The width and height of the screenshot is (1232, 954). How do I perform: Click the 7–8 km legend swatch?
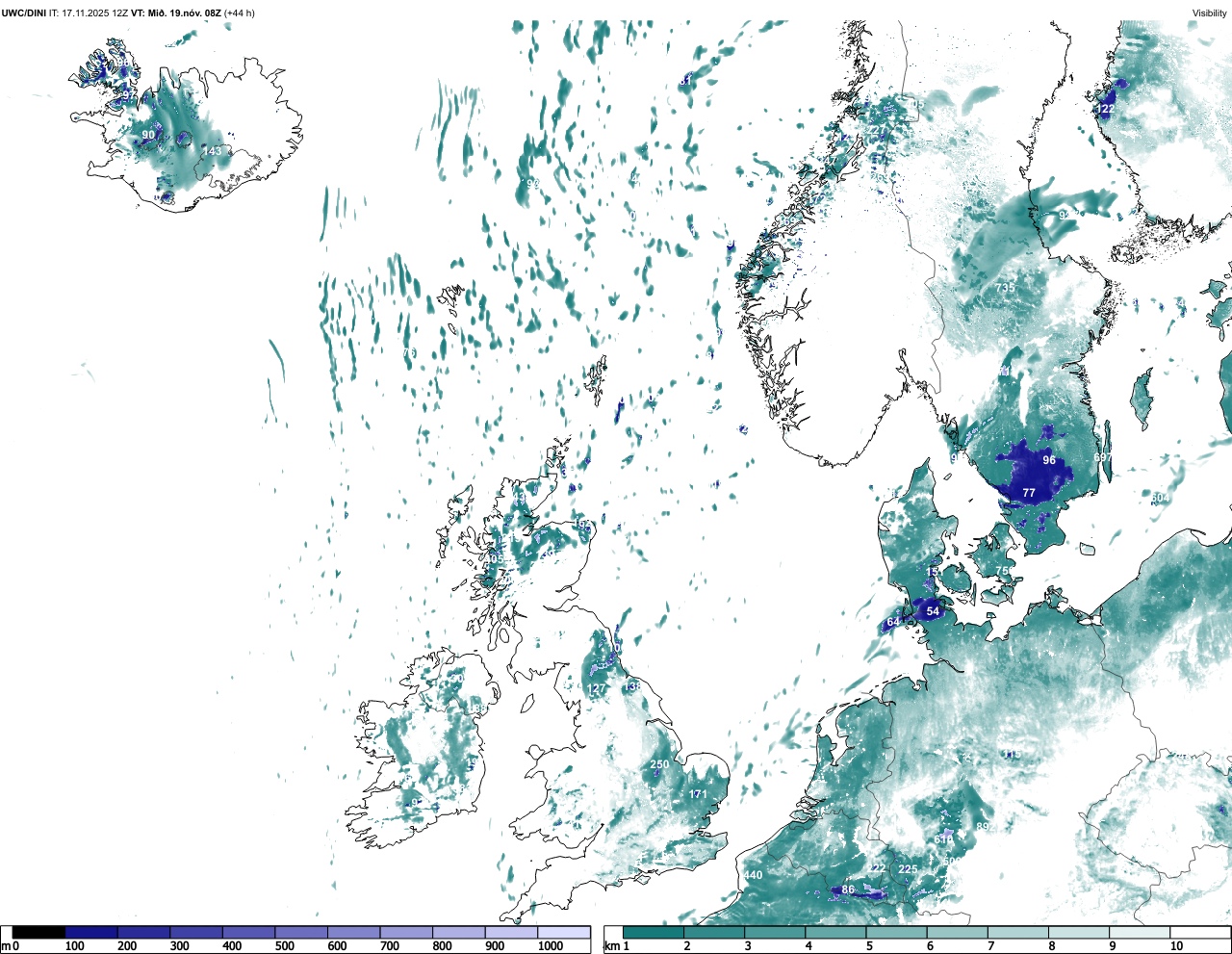click(x=1018, y=933)
